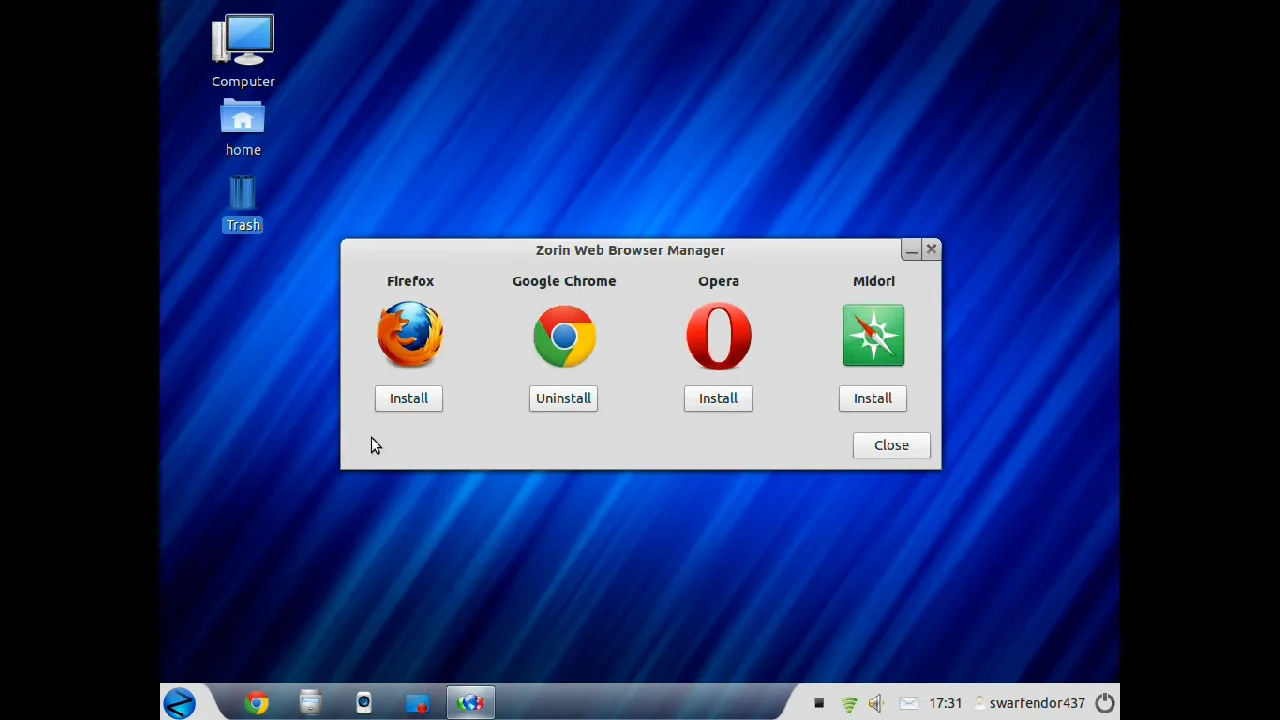Install Midori browser

(873, 398)
